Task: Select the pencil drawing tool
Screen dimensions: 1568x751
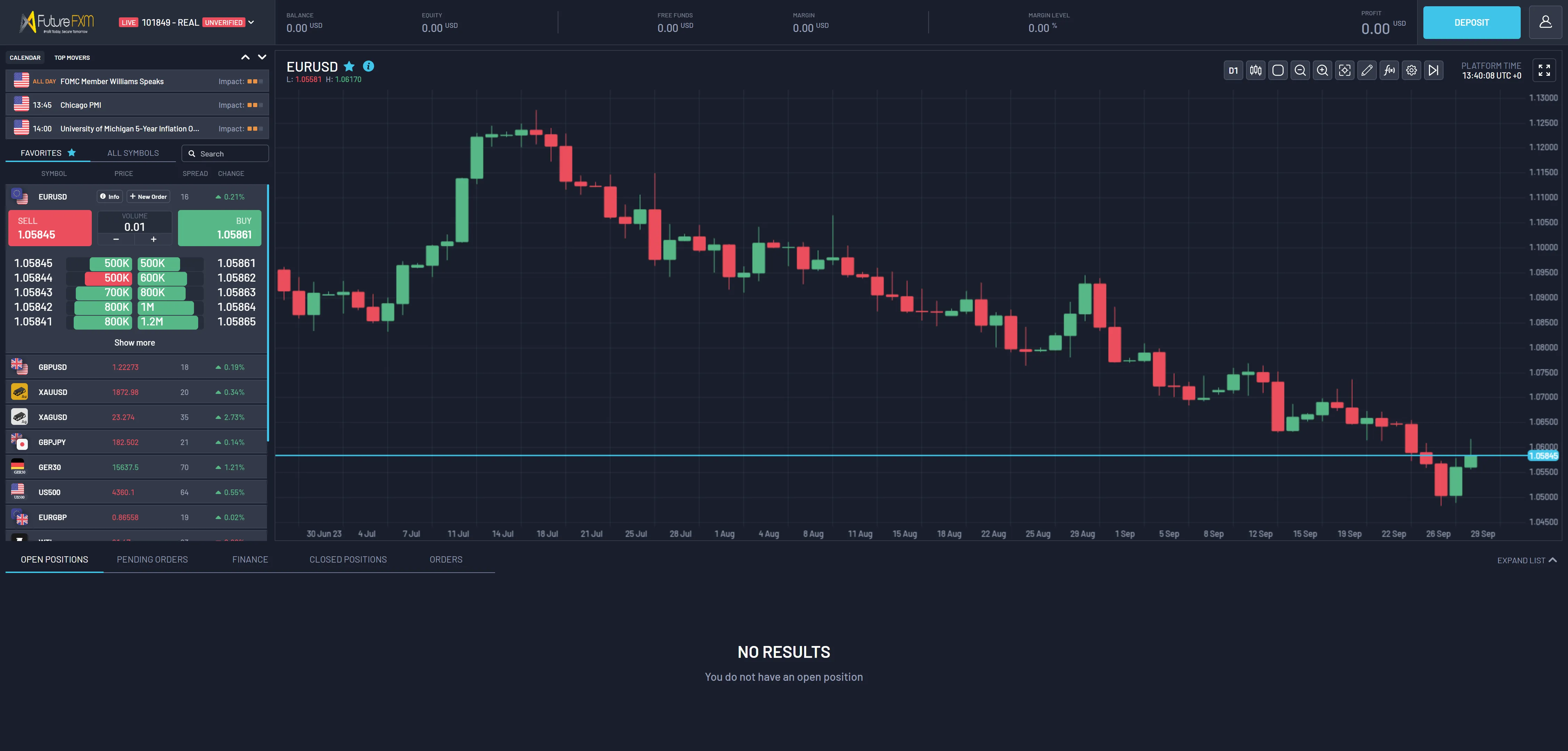Action: click(1367, 71)
